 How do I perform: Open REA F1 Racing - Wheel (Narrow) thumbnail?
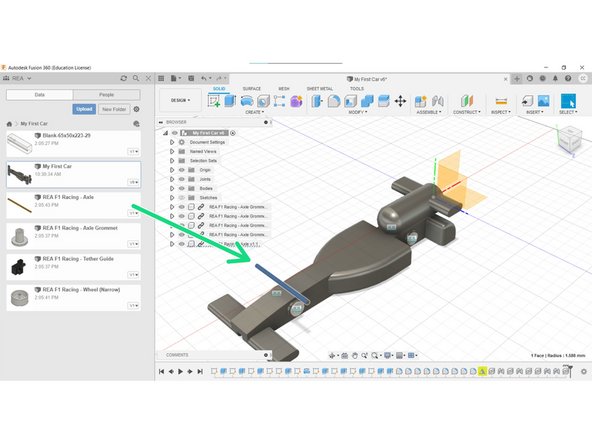20,298
